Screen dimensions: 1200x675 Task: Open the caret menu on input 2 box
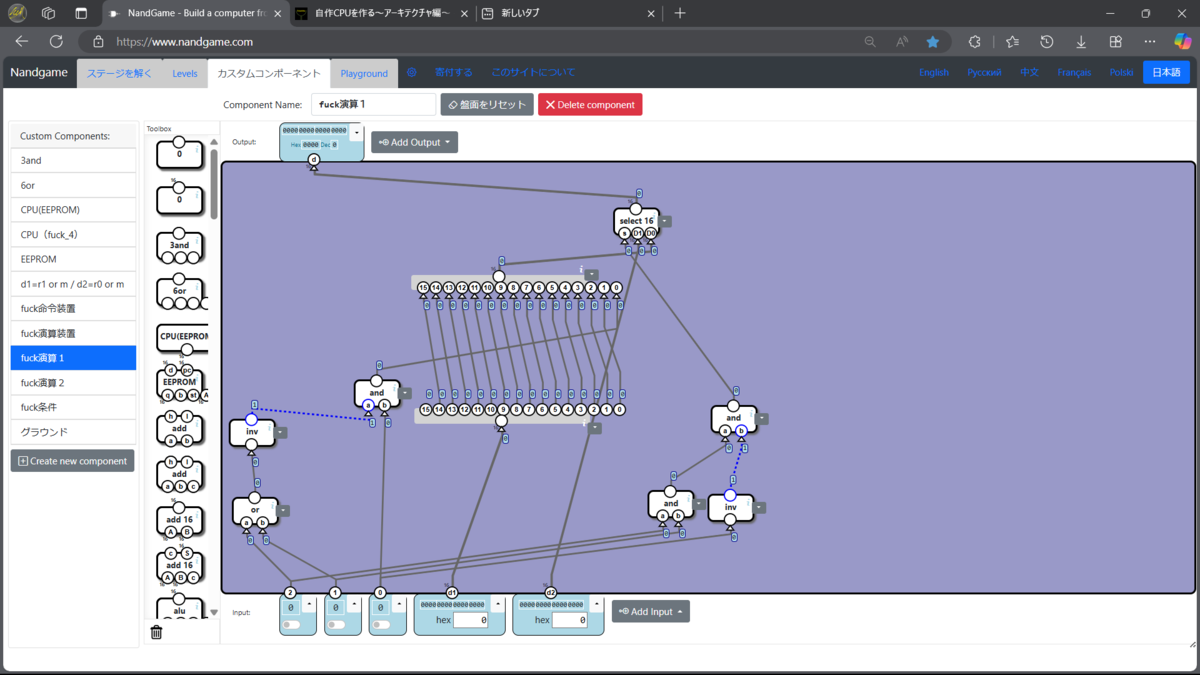(x=309, y=604)
